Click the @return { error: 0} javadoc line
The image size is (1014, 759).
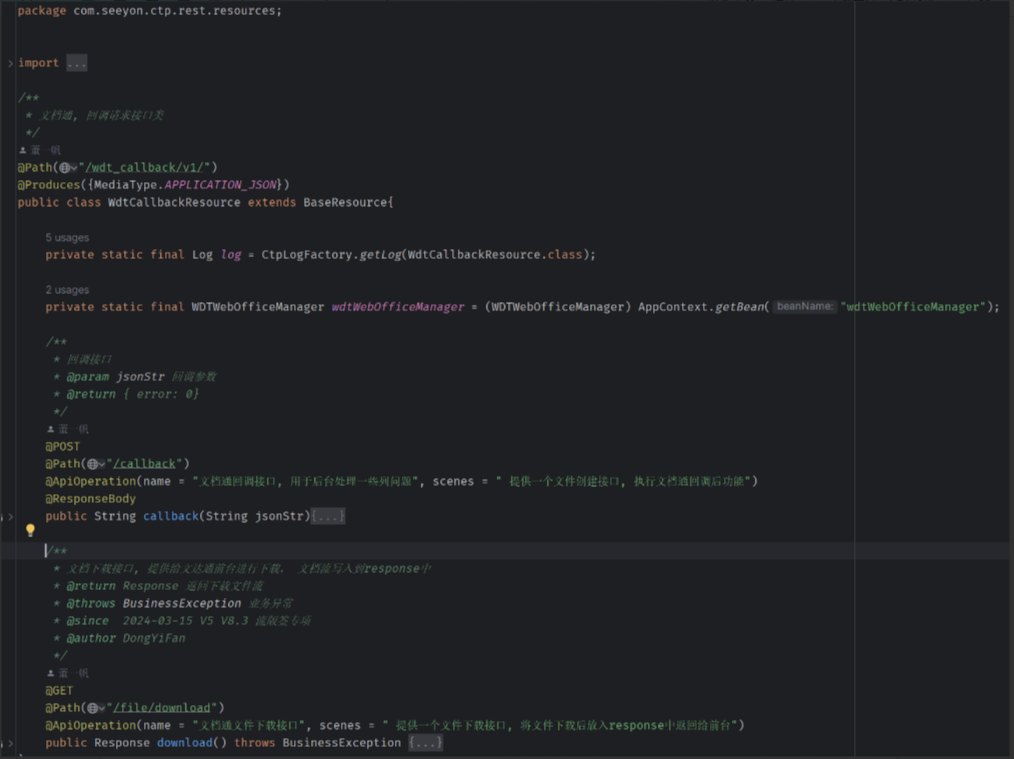[126, 394]
